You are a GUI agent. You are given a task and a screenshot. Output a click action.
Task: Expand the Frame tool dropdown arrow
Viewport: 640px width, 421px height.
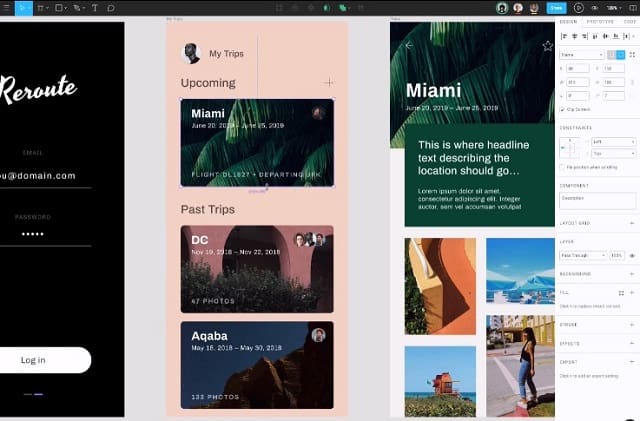coord(47,8)
